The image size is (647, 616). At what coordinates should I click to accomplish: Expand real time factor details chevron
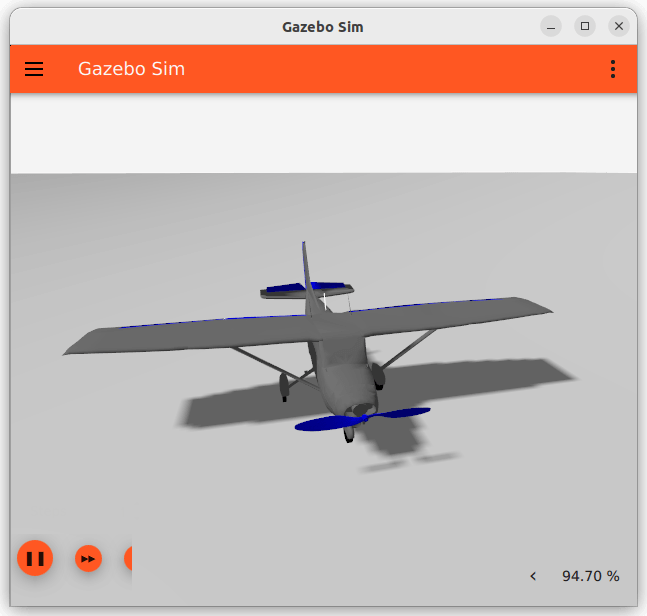click(533, 576)
